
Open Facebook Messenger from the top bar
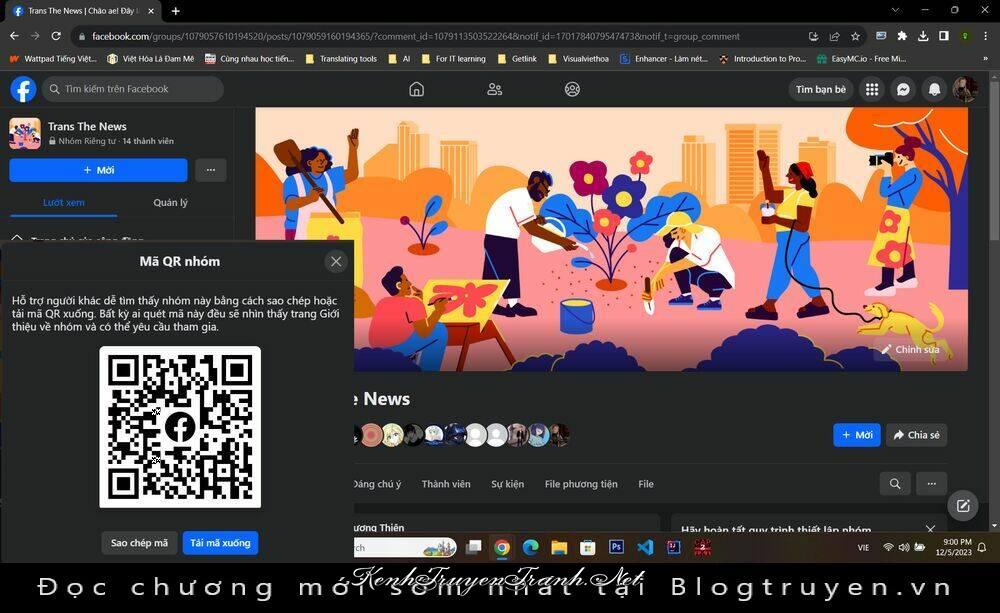pos(902,89)
